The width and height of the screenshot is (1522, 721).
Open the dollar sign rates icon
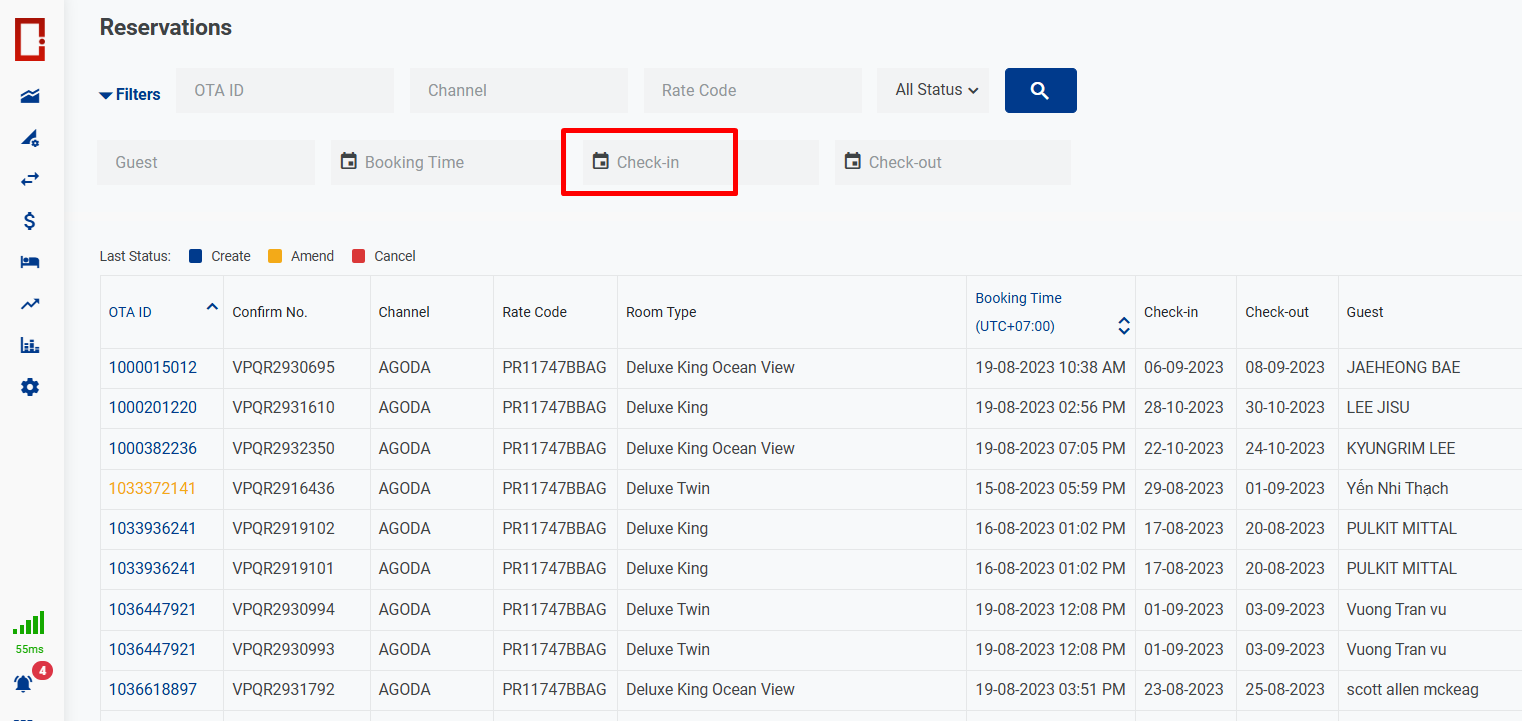[30, 221]
